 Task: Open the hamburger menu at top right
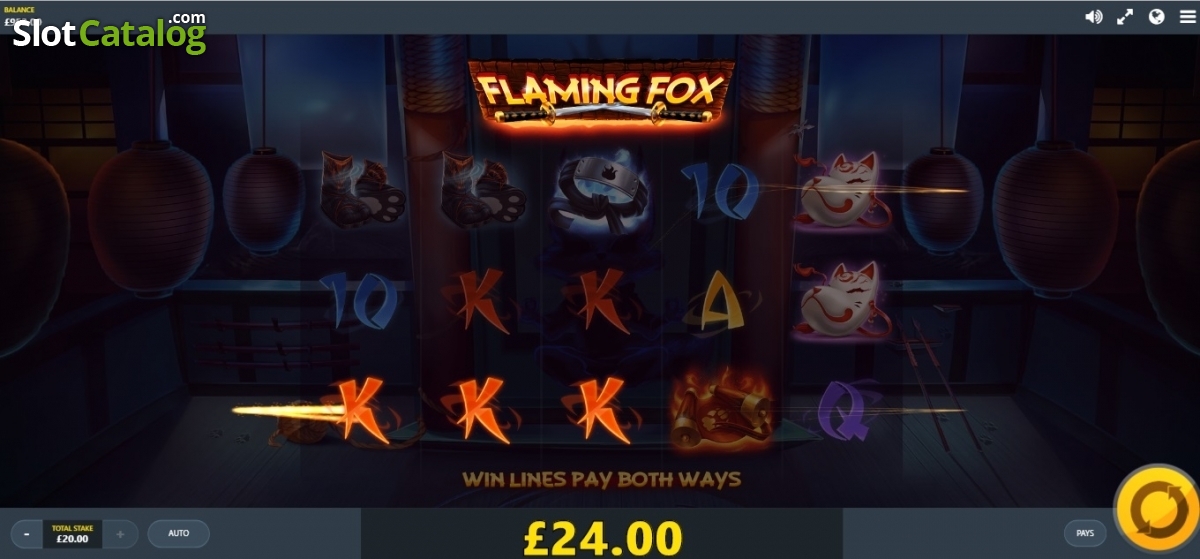(x=1185, y=17)
